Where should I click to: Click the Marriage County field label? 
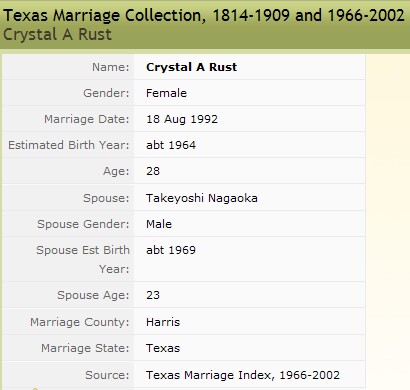click(80, 322)
